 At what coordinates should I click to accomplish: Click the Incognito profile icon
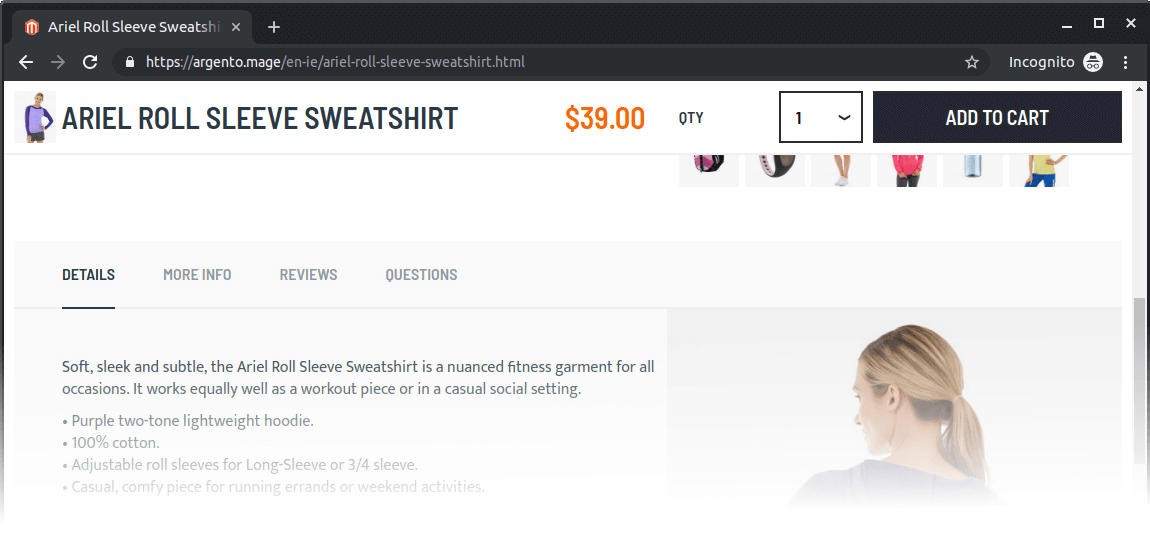[x=1094, y=62]
